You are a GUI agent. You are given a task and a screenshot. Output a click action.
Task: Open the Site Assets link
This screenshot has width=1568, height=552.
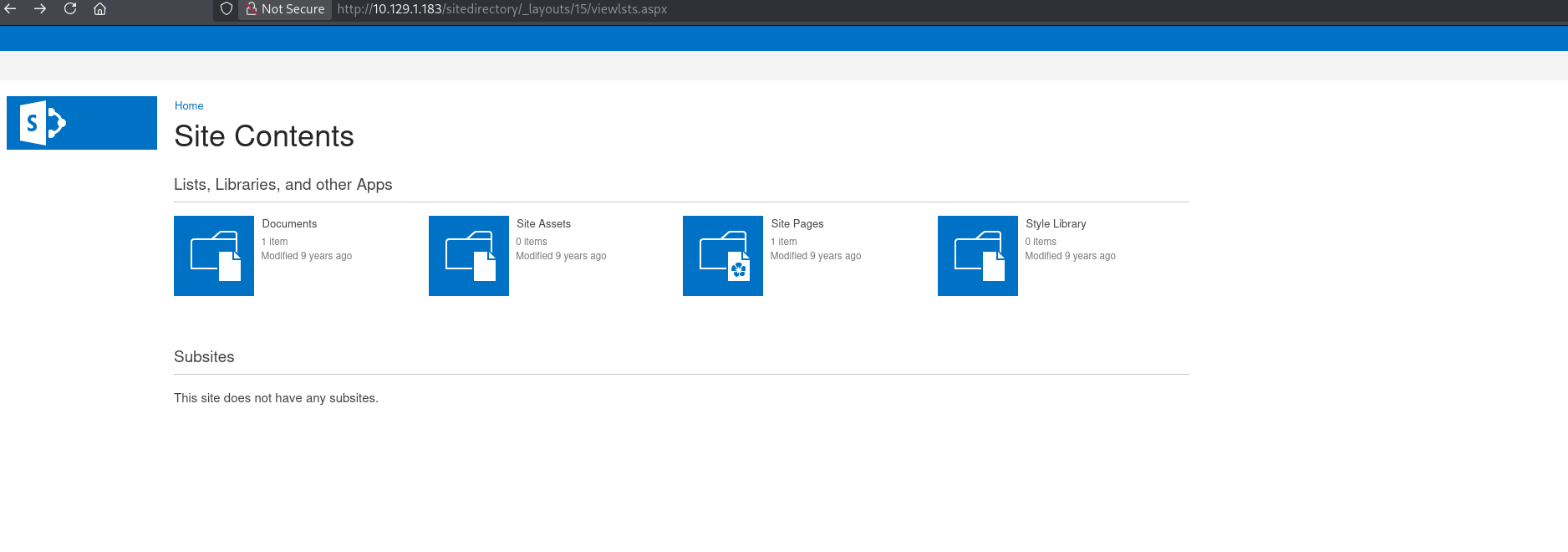pos(543,224)
